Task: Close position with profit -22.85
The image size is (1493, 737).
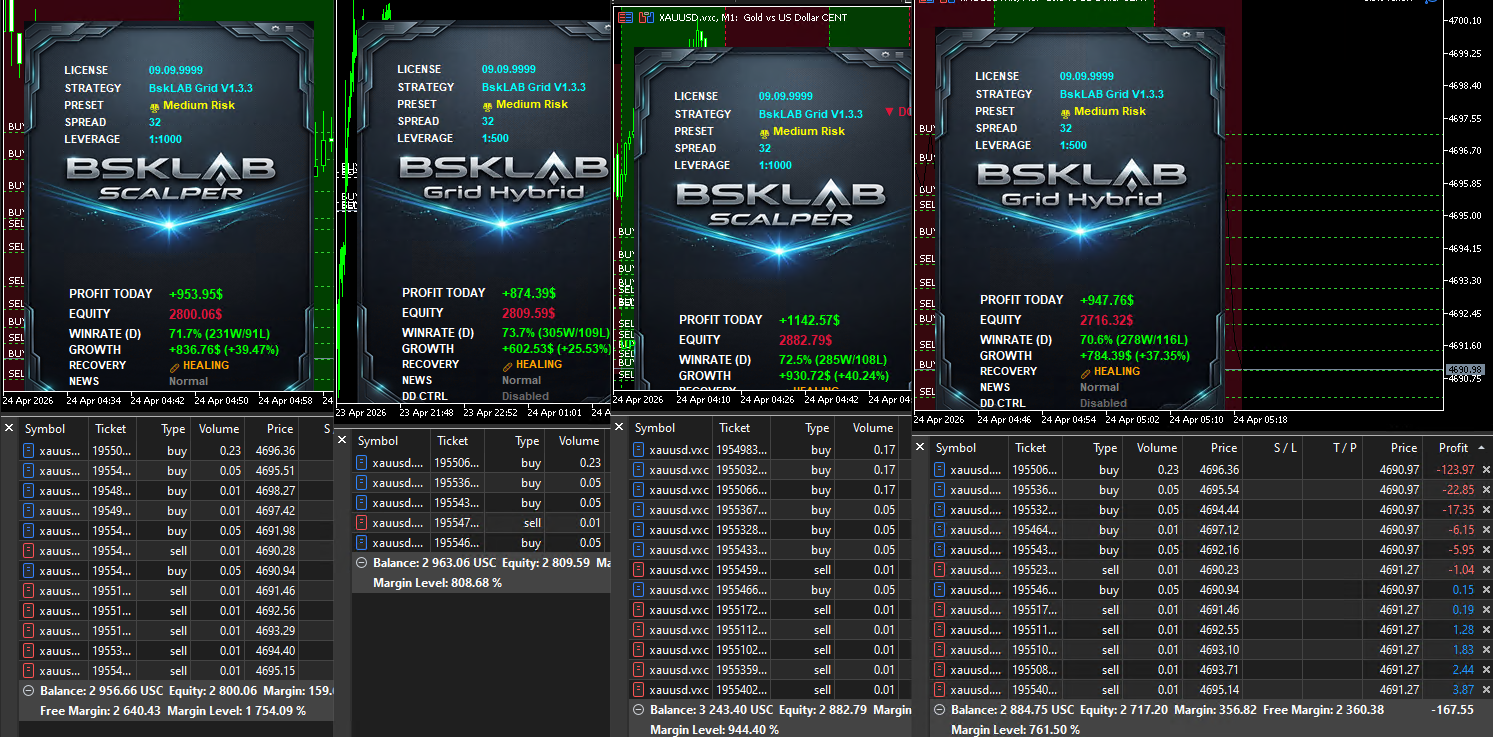Action: pos(1485,490)
